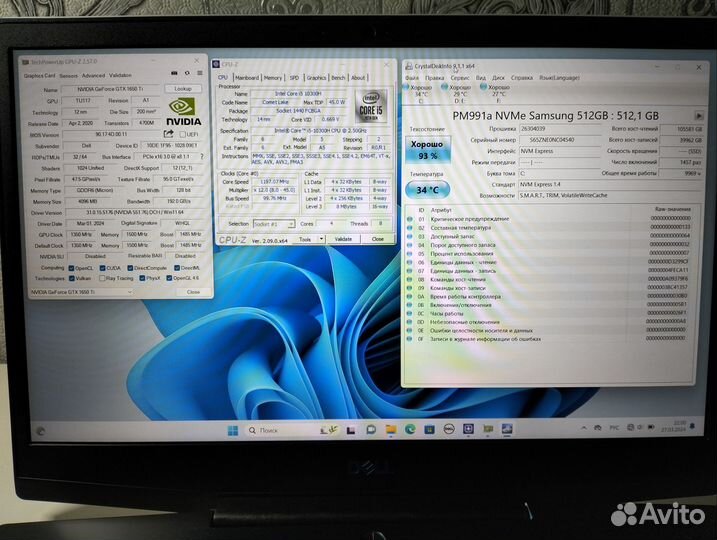Switch to the Sensors tab in GPU-Z

pyautogui.click(x=68, y=76)
